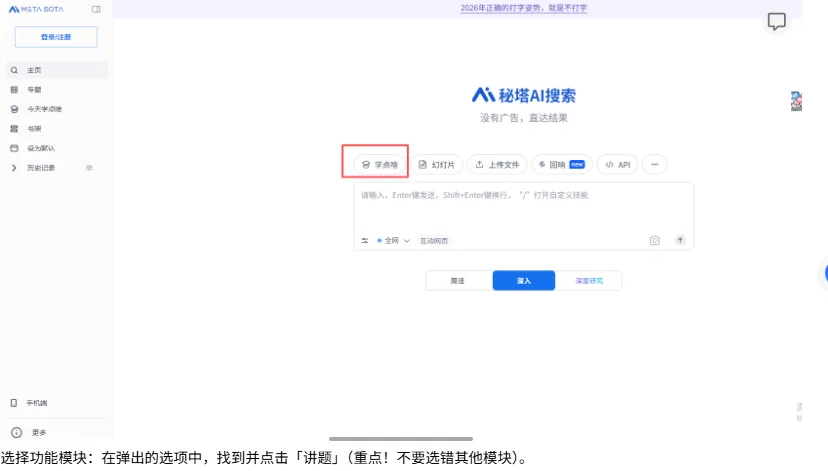Open the 全网 search scope dropdown
The image size is (828, 471).
coord(393,241)
